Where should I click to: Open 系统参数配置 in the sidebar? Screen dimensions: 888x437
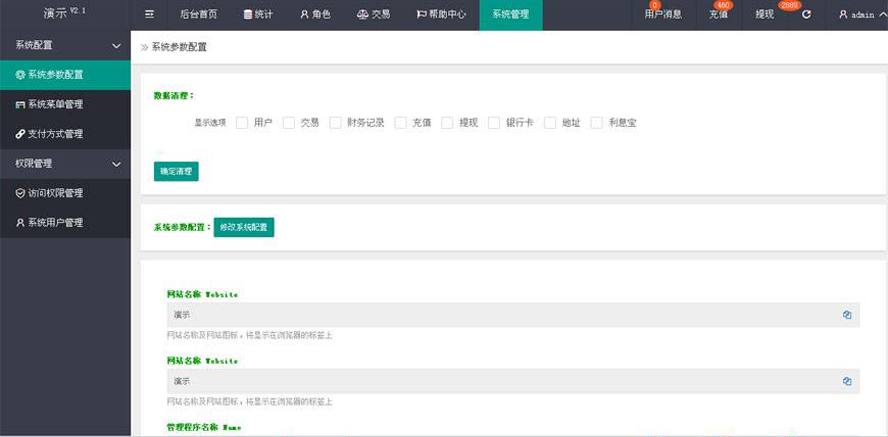tap(65, 75)
